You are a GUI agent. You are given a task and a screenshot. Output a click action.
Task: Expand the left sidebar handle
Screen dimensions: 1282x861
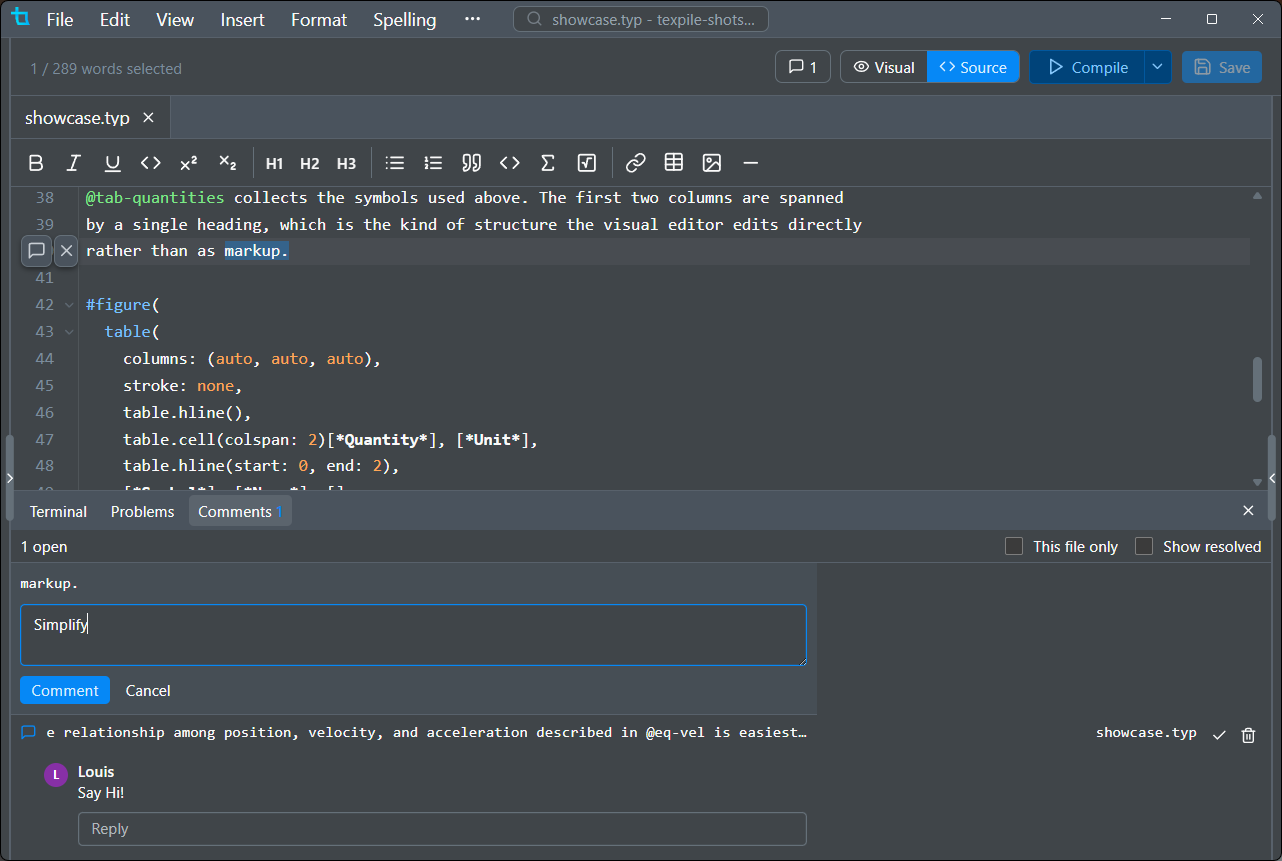coord(9,478)
